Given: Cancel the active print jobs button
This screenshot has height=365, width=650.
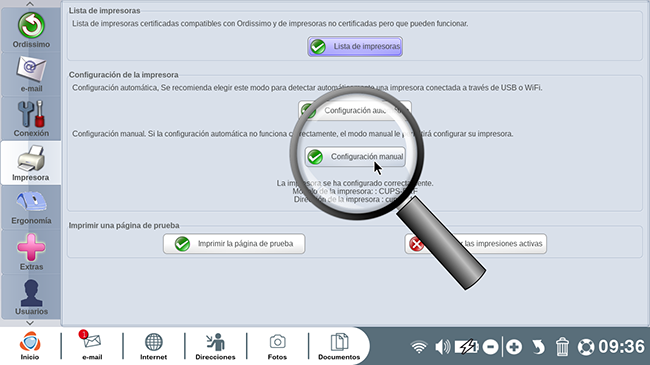Looking at the screenshot, I should click(x=475, y=243).
